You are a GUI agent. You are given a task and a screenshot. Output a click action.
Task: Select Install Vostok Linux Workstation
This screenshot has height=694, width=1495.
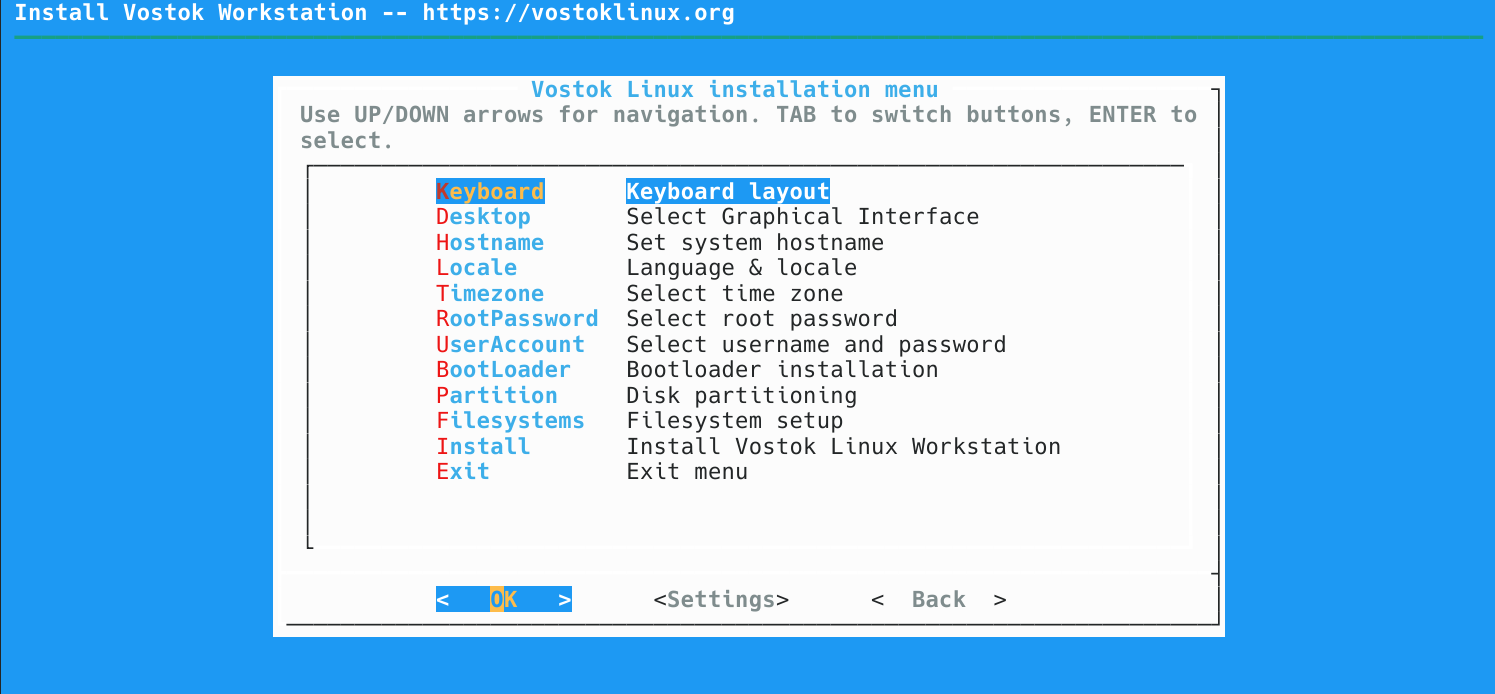point(483,446)
